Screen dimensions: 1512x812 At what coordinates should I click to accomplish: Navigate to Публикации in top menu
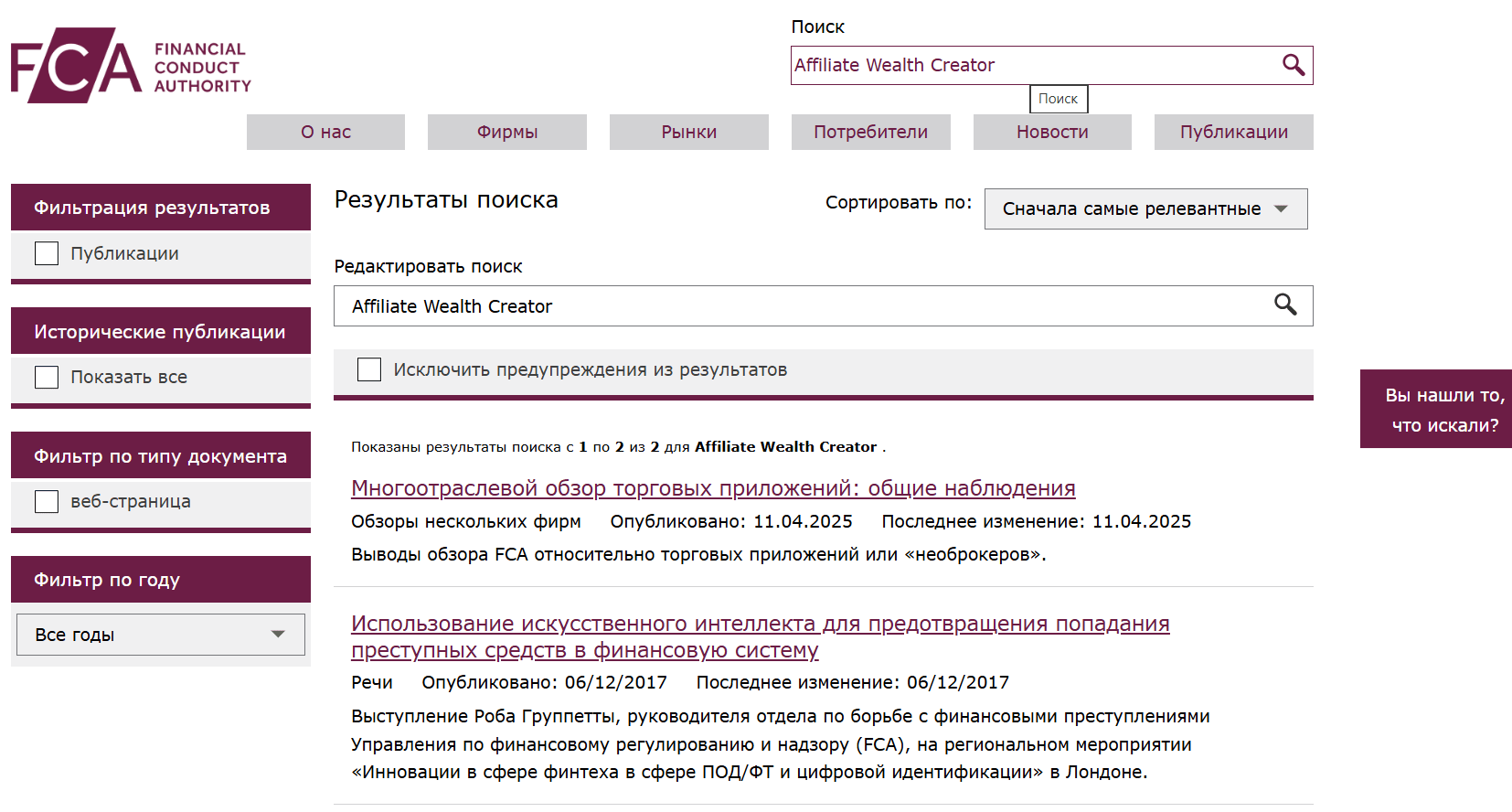coord(1233,132)
